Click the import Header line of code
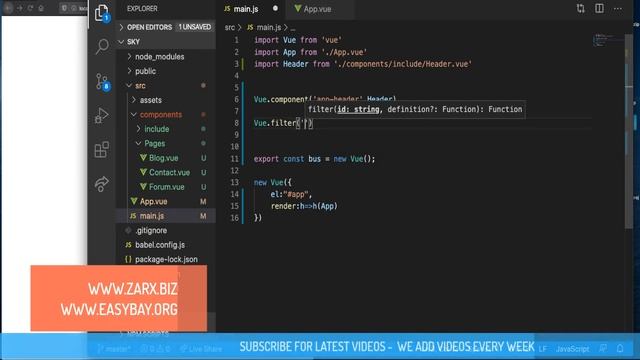 point(362,64)
